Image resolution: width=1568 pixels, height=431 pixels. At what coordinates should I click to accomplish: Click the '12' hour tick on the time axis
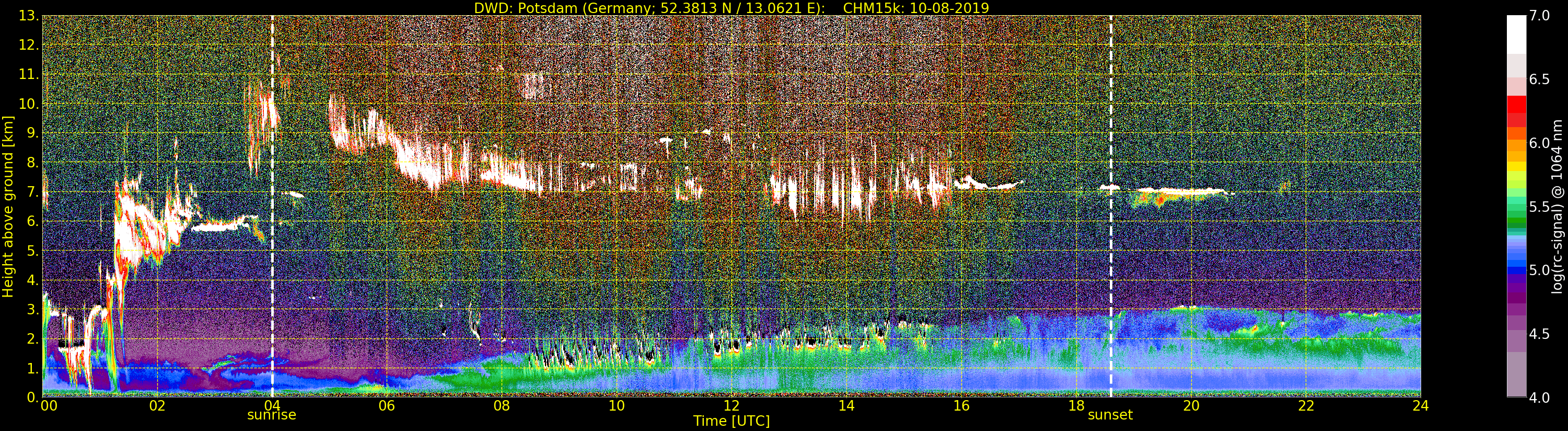click(731, 406)
